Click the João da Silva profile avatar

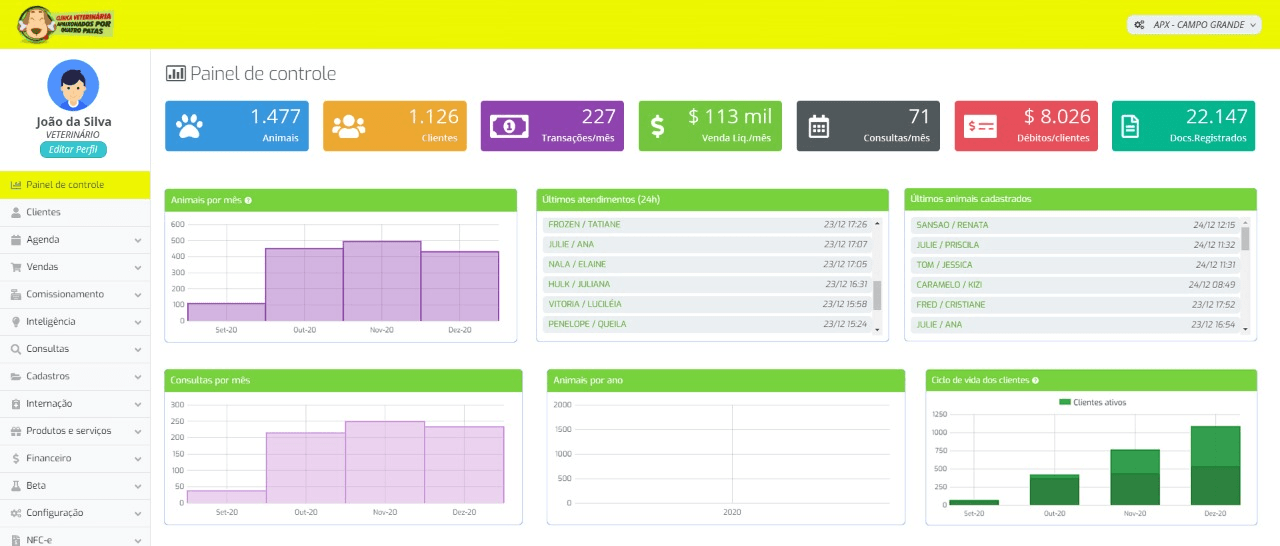(73, 85)
